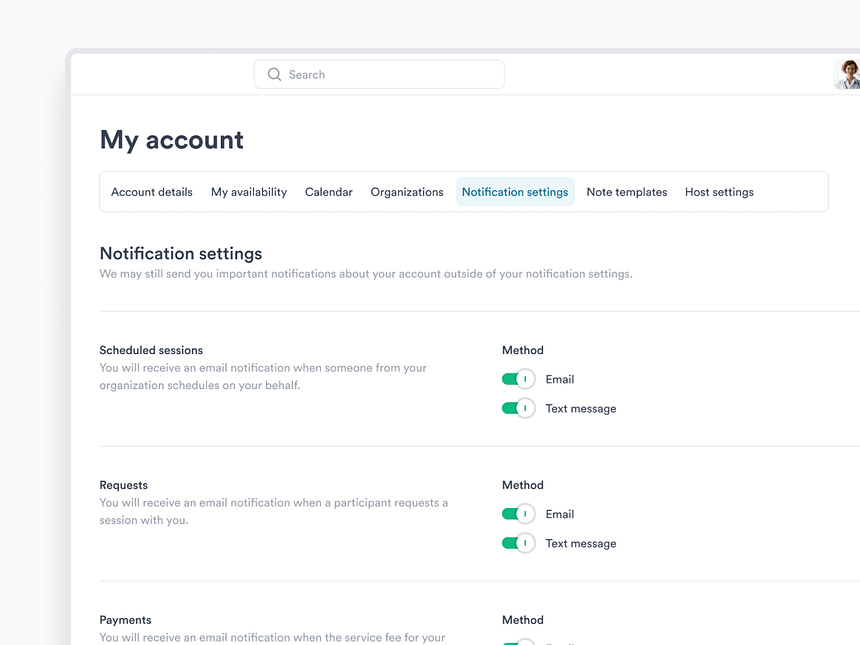This screenshot has height=645, width=860.
Task: Click the Text message label under Requests
Action: pyautogui.click(x=581, y=543)
